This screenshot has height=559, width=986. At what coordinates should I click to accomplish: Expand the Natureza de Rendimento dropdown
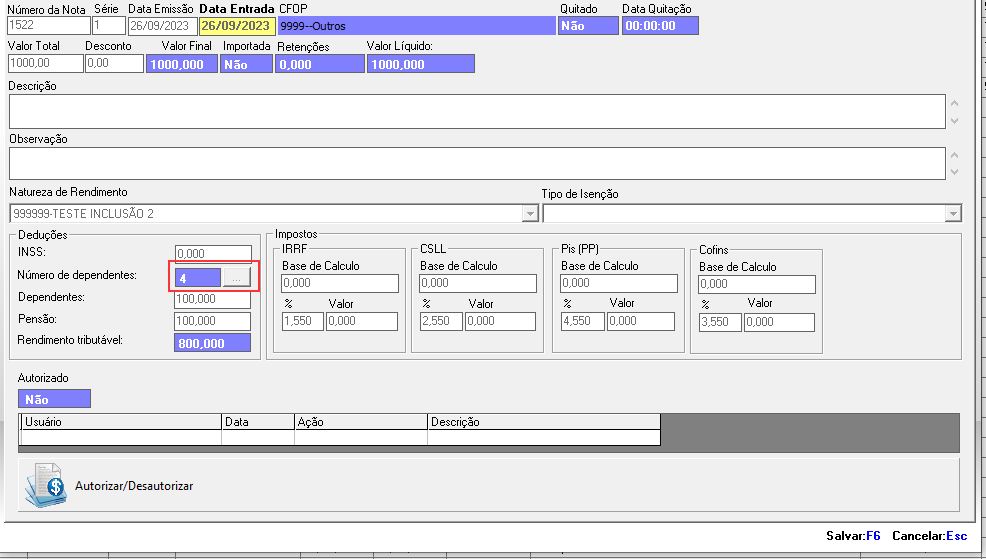(x=530, y=214)
